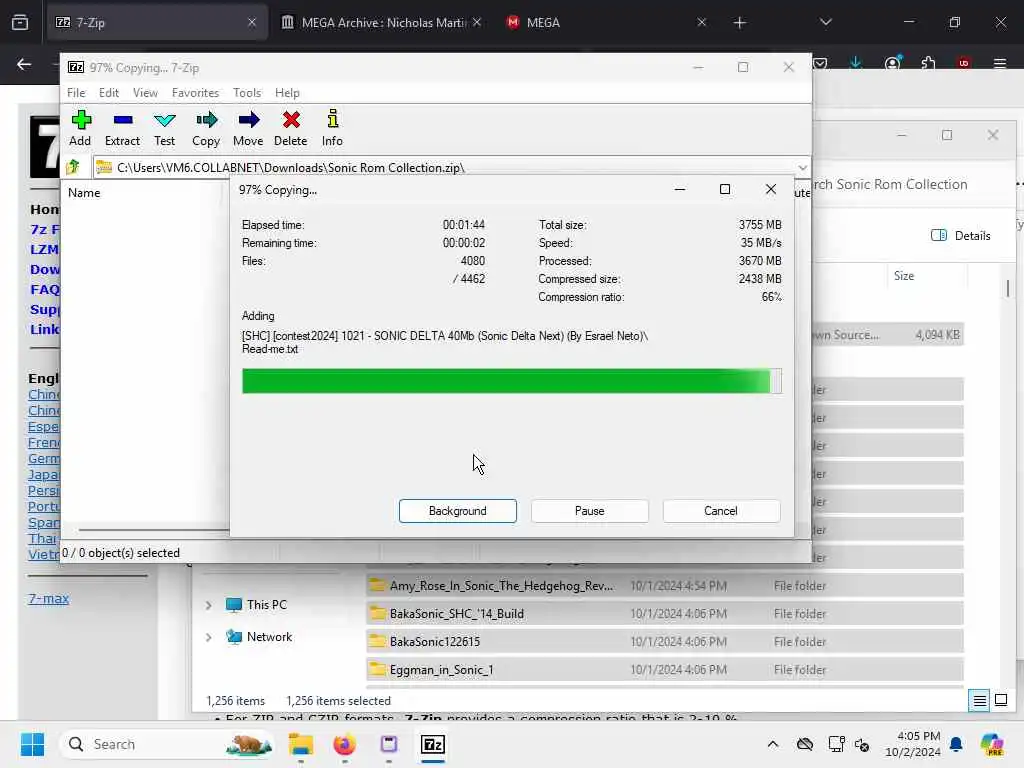This screenshot has width=1024, height=768.
Task: Click the Copy toolbar icon
Action: click(206, 129)
